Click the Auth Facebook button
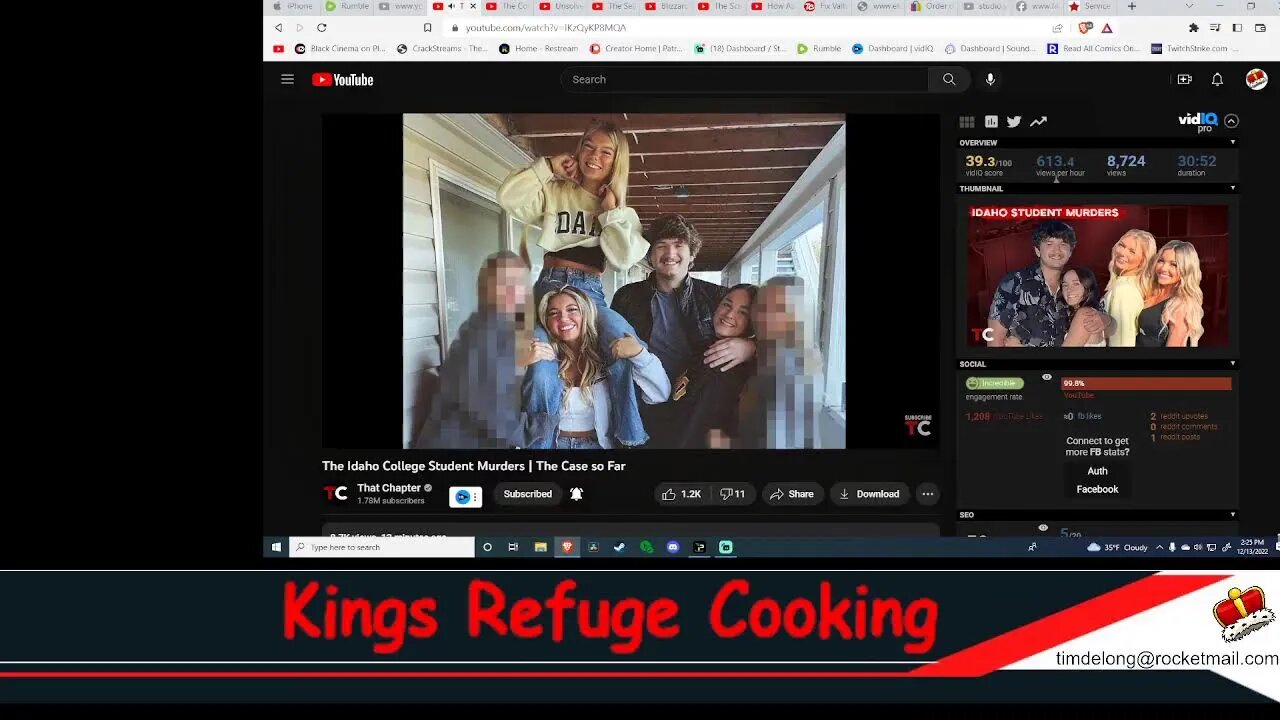Viewport: 1280px width, 720px height. coord(1097,480)
